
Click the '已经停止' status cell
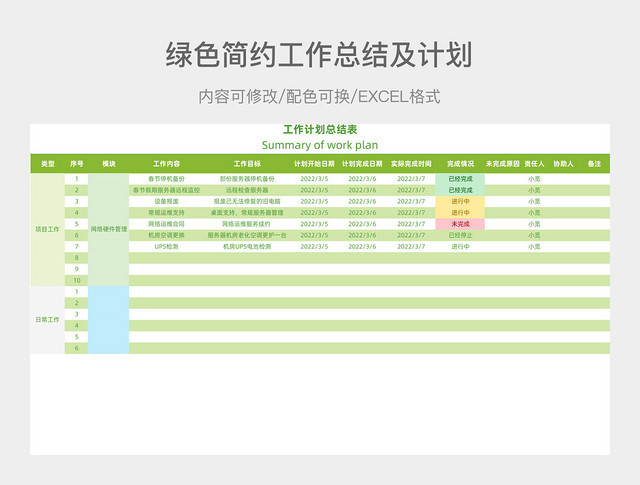click(x=460, y=235)
